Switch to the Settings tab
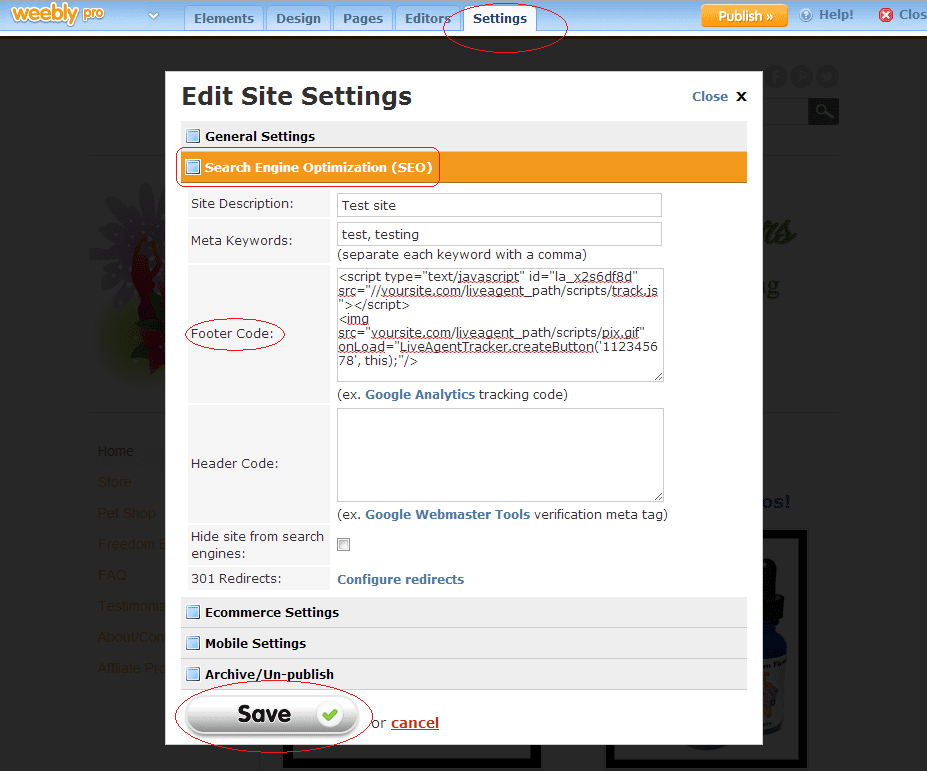Image resolution: width=927 pixels, height=771 pixels. [499, 18]
